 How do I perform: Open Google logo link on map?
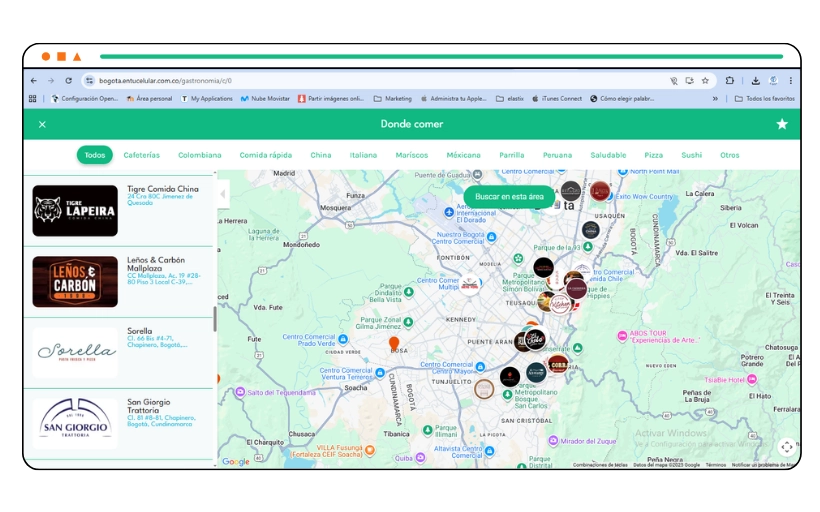pyautogui.click(x=235, y=462)
